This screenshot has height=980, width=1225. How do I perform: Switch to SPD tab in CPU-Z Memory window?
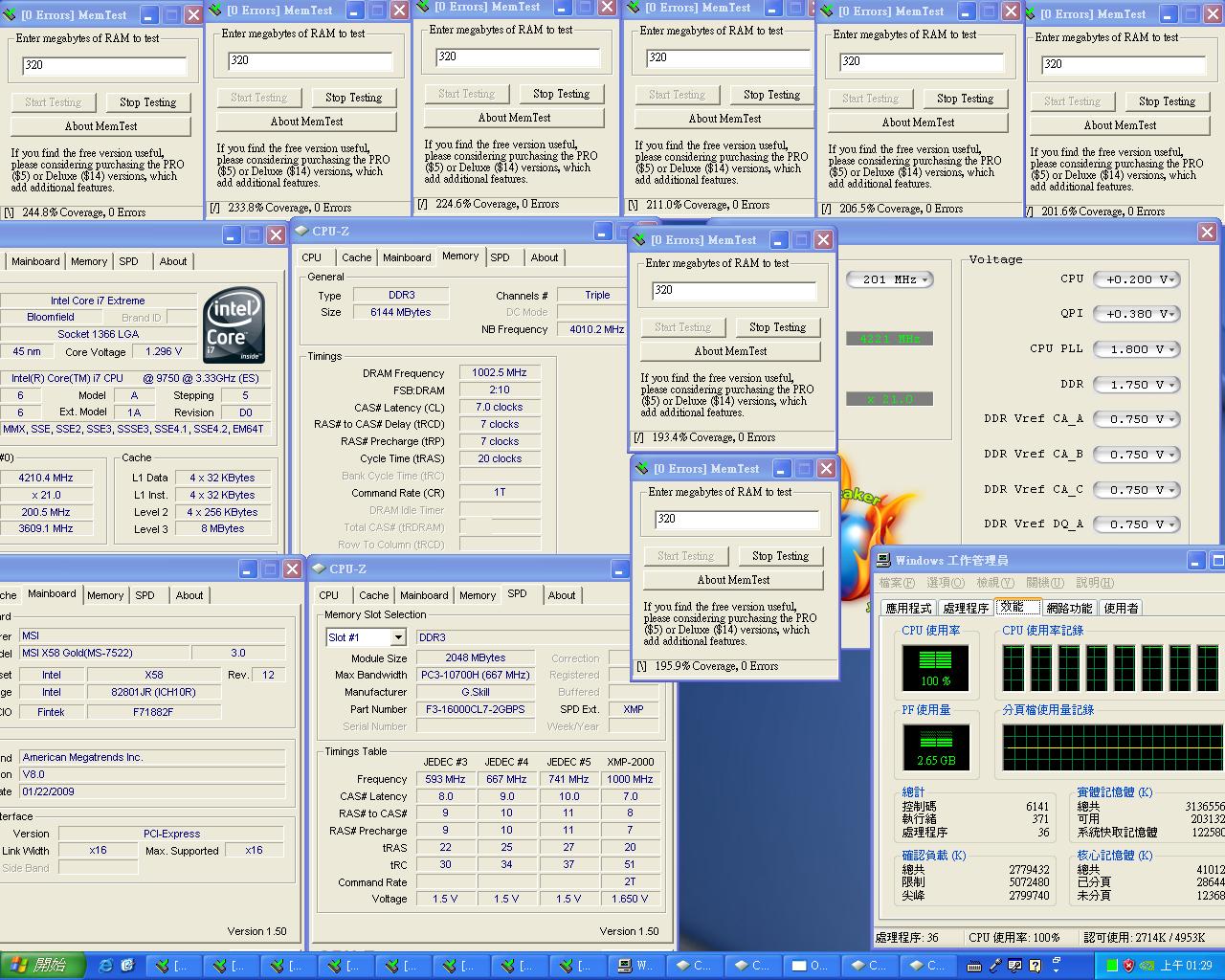point(500,257)
